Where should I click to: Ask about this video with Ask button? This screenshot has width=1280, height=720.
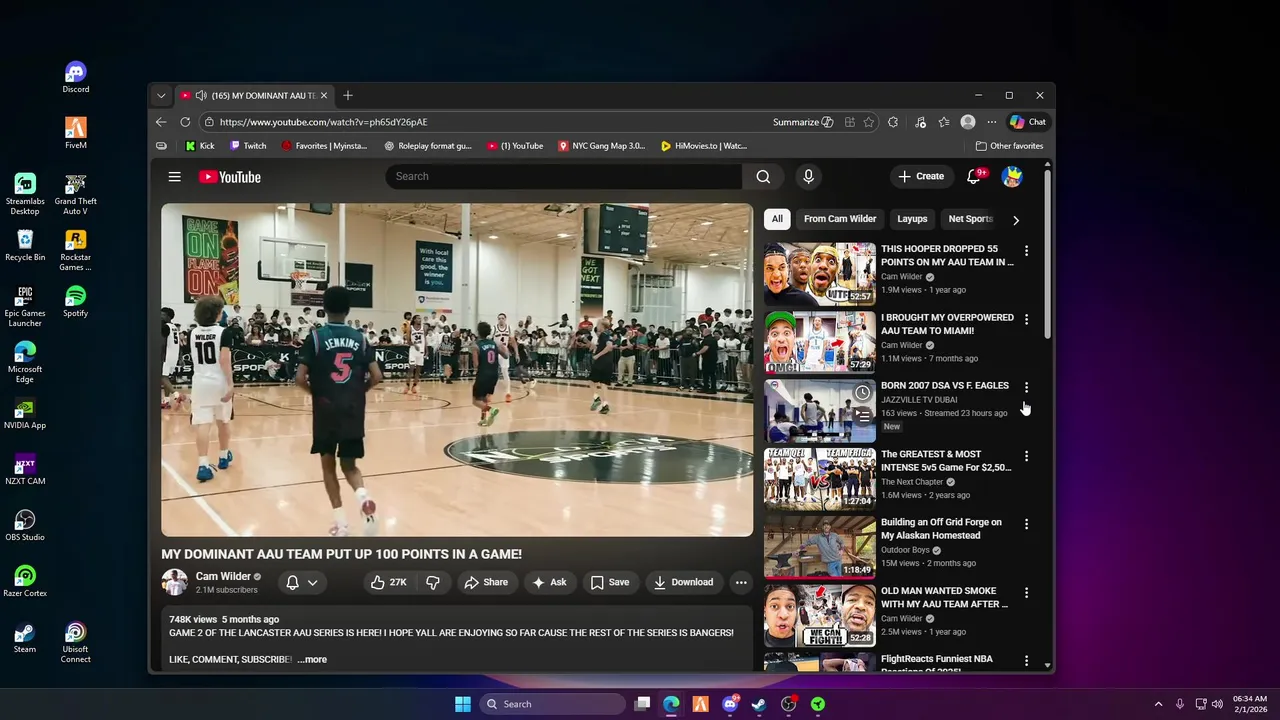[550, 582]
